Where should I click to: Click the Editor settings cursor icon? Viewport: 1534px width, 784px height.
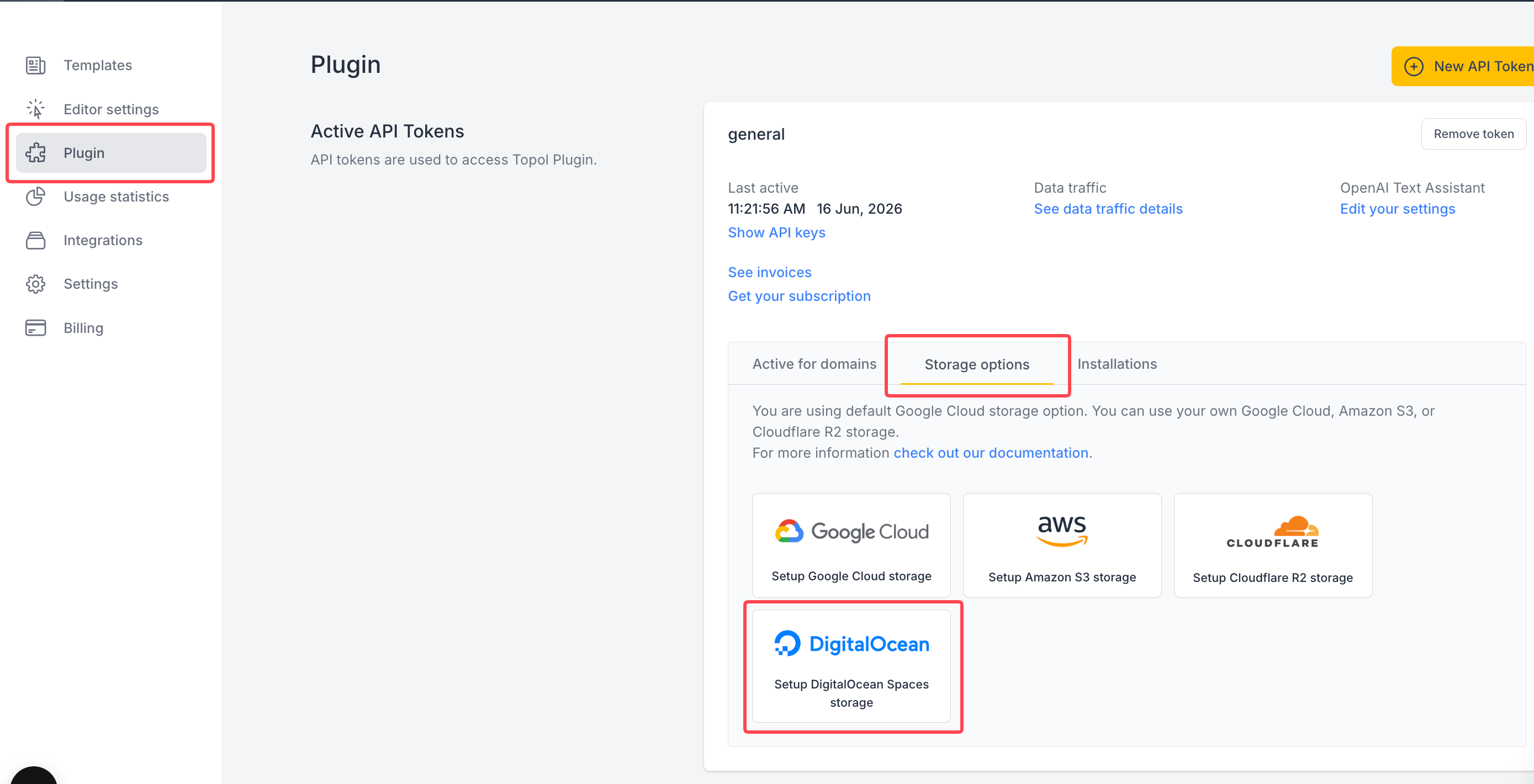point(35,109)
